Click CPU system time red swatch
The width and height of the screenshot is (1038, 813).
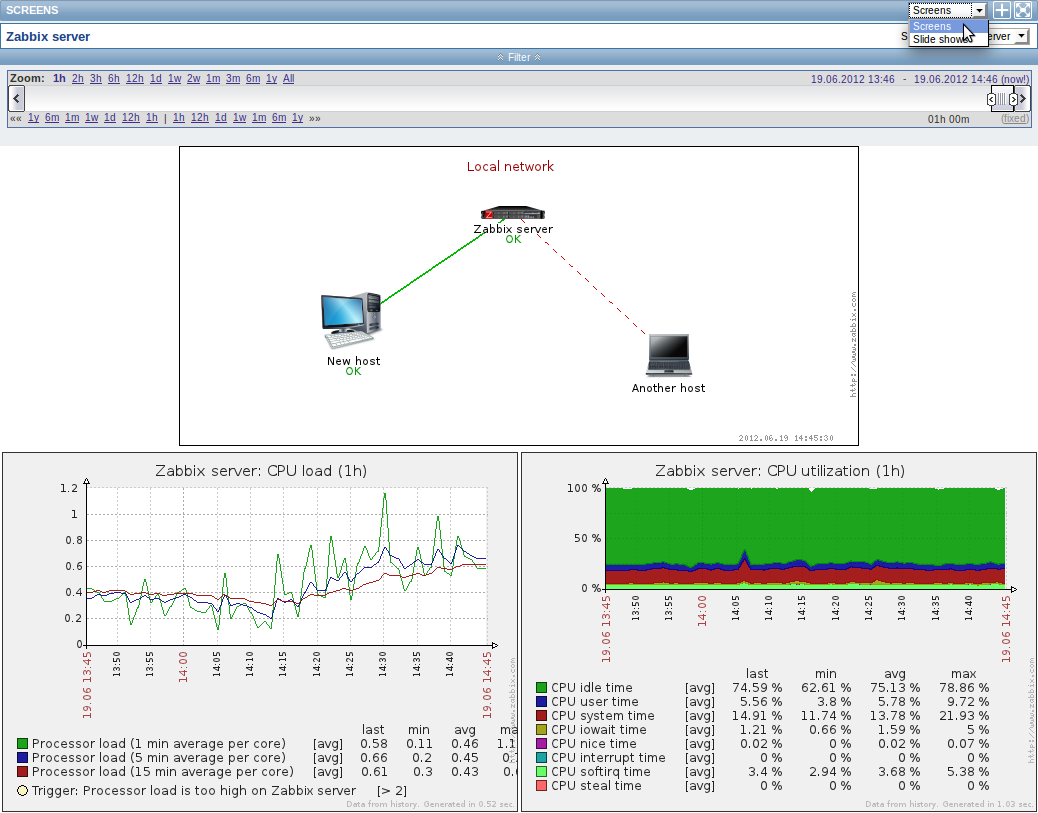tap(542, 716)
